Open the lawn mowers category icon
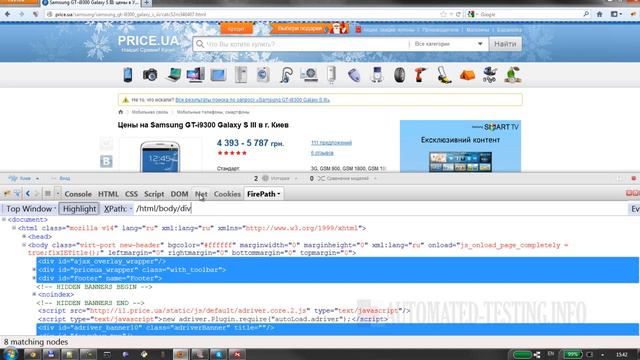Screen dimensions: 640x360 pyautogui.click(x=444, y=75)
